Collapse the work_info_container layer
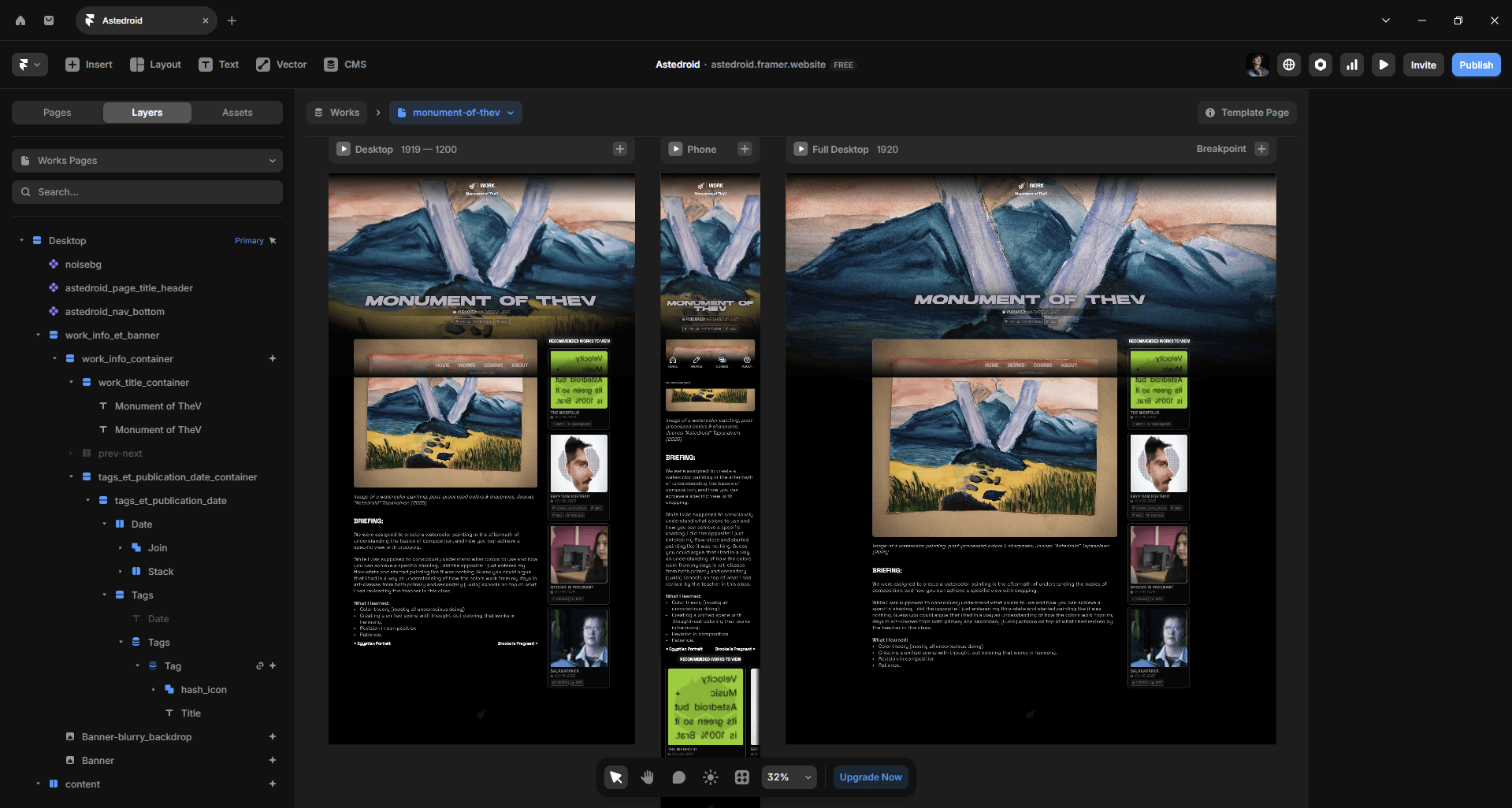The image size is (1512, 808). pos(54,359)
